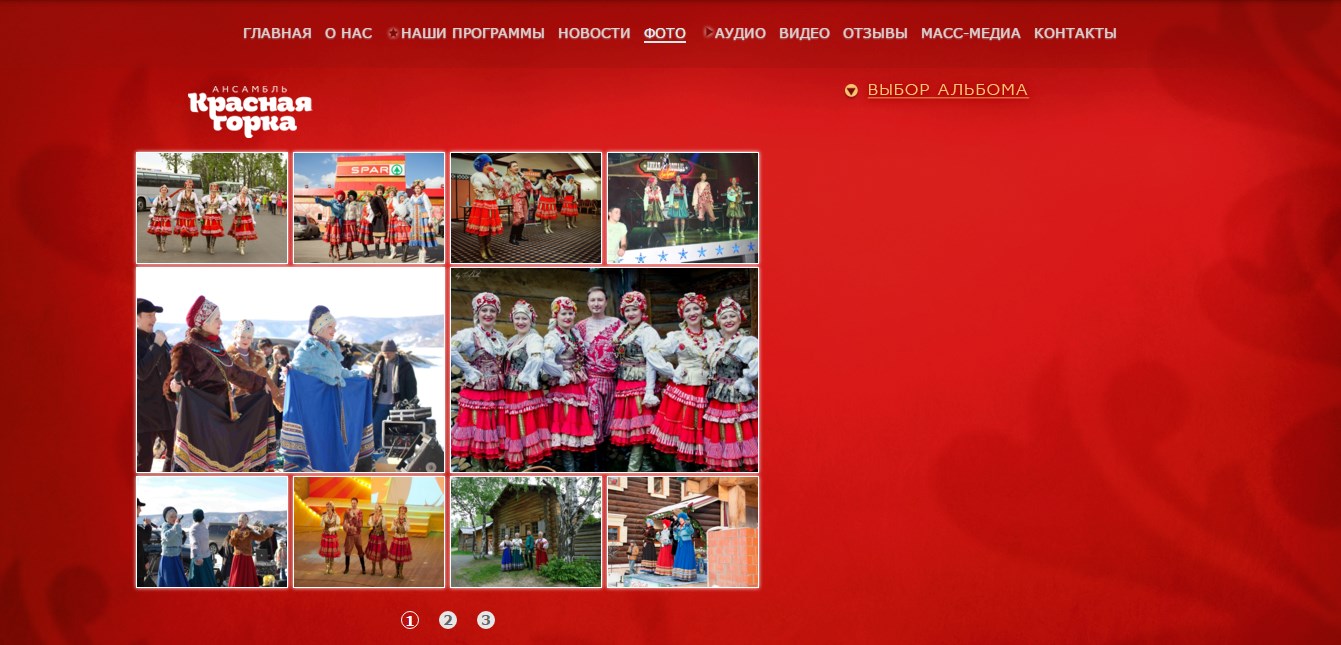Select the Фото menu item

[x=665, y=33]
